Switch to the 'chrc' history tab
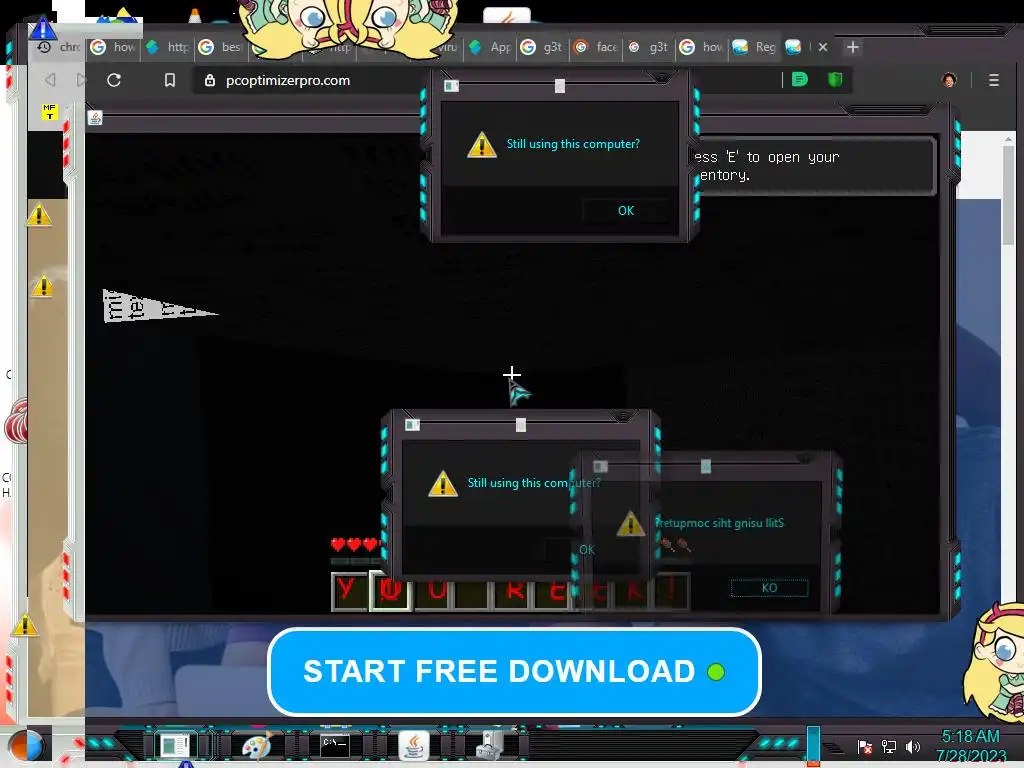 pyautogui.click(x=59, y=47)
